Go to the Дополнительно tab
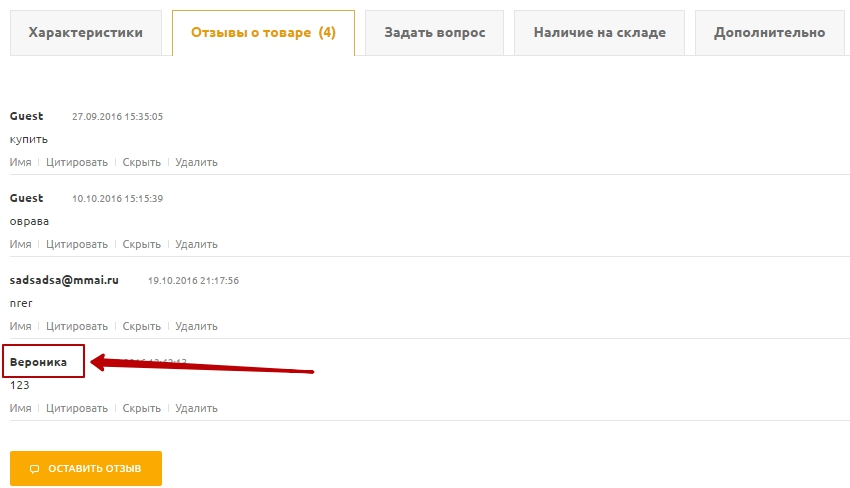This screenshot has width=850, height=488. click(x=769, y=33)
